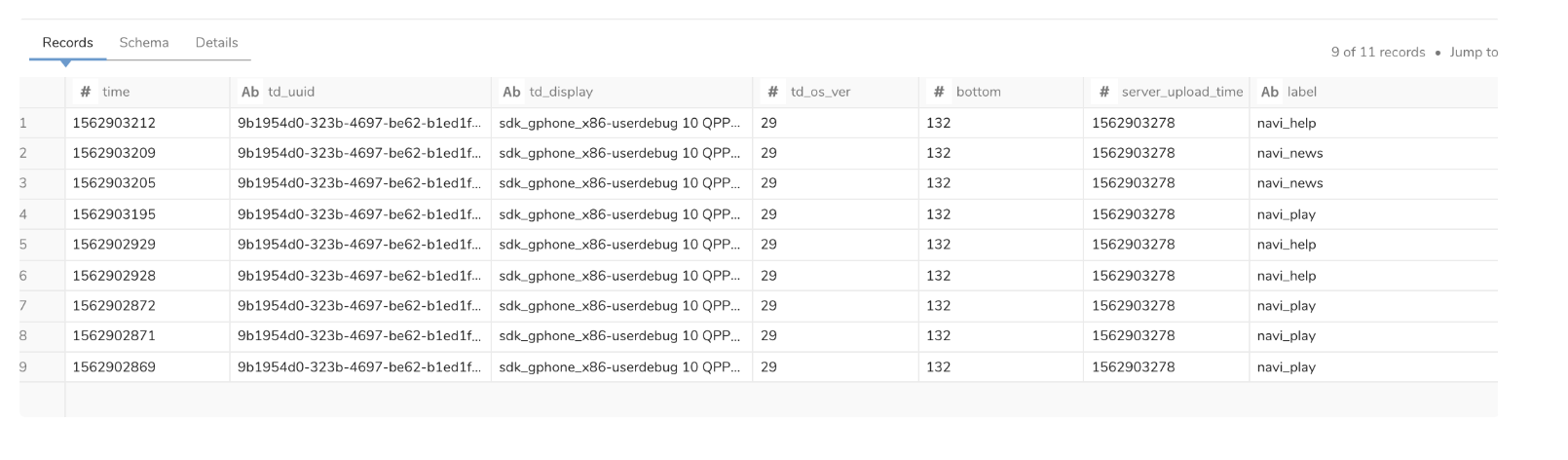
Task: Click the Jump to link
Action: tap(1474, 53)
